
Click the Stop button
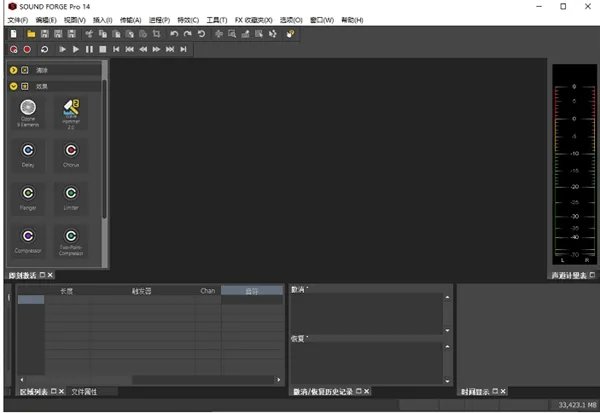[103, 49]
